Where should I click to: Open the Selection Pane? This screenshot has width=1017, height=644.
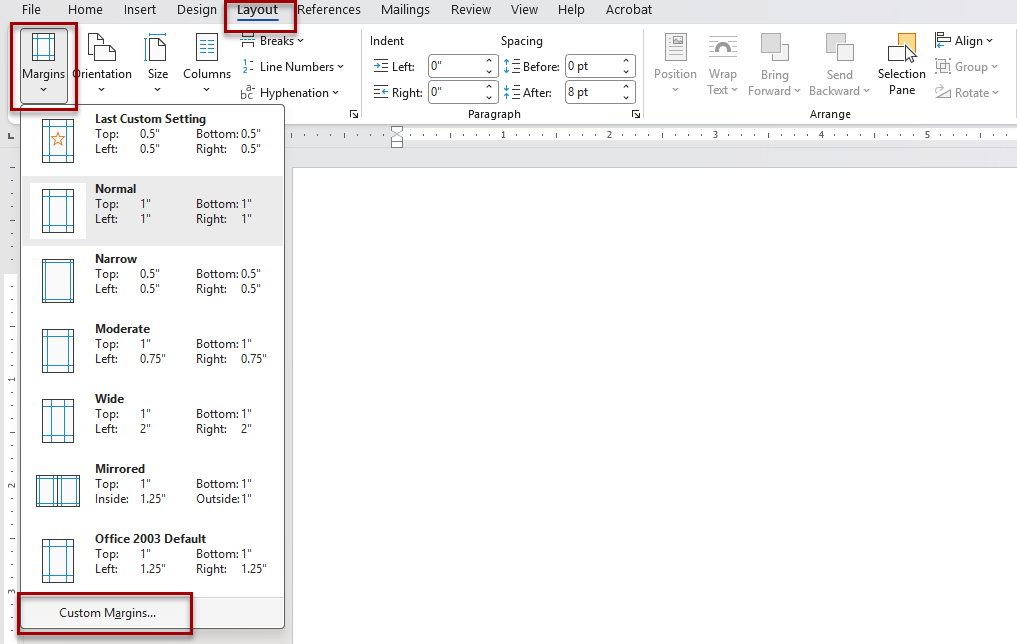click(x=902, y=65)
